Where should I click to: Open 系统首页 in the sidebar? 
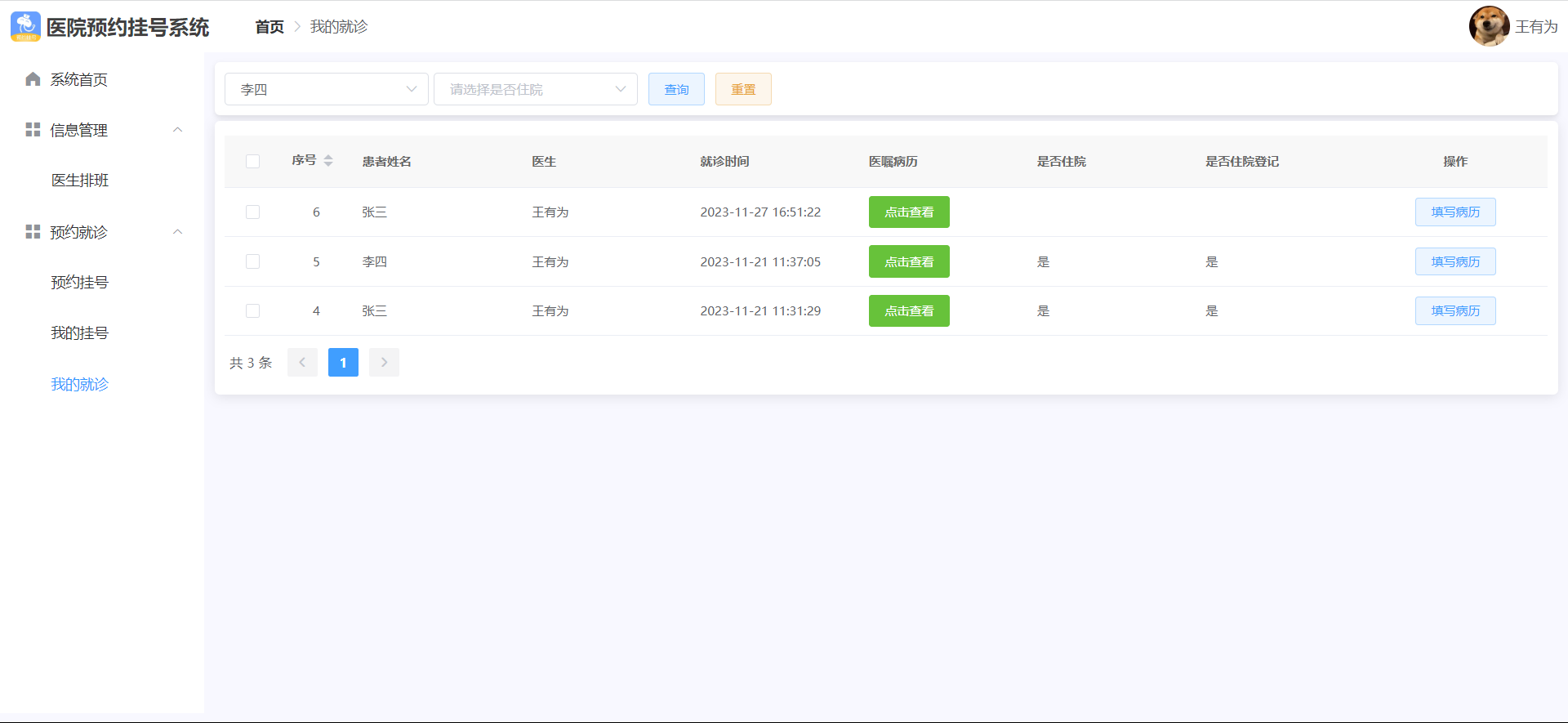point(79,79)
